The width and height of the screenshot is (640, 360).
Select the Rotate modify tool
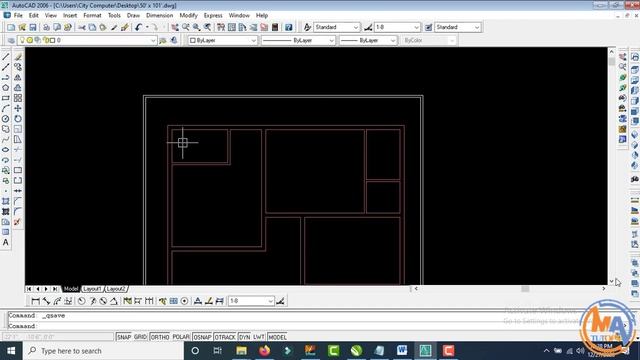pos(18,119)
